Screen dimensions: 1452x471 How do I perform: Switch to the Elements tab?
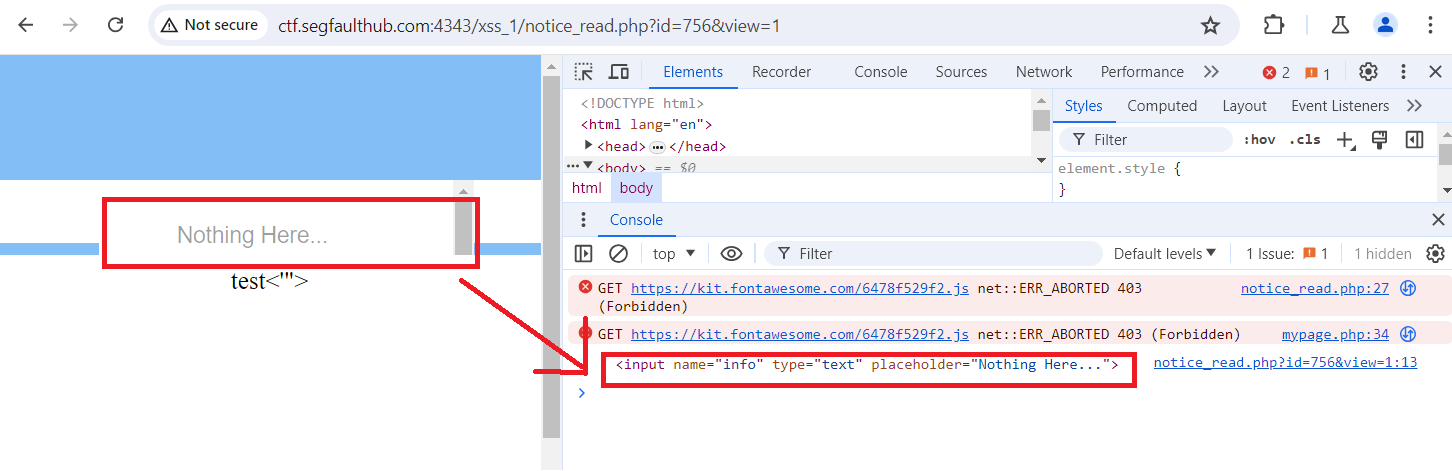click(693, 72)
